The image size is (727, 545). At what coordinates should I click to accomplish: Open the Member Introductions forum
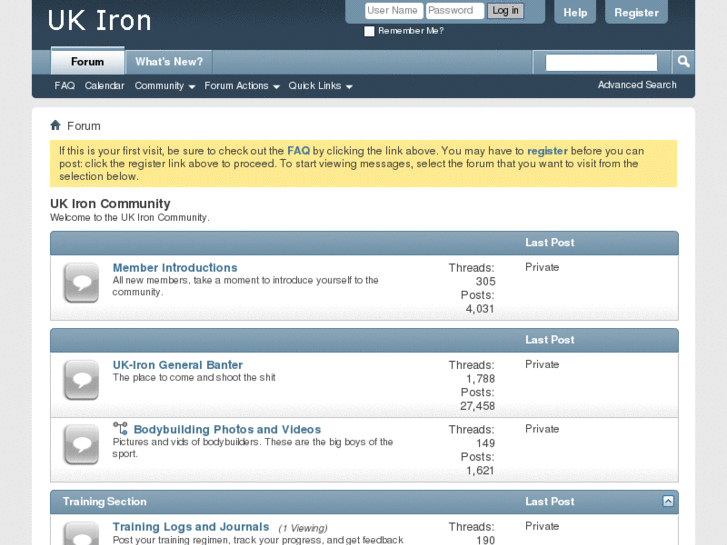coord(175,268)
